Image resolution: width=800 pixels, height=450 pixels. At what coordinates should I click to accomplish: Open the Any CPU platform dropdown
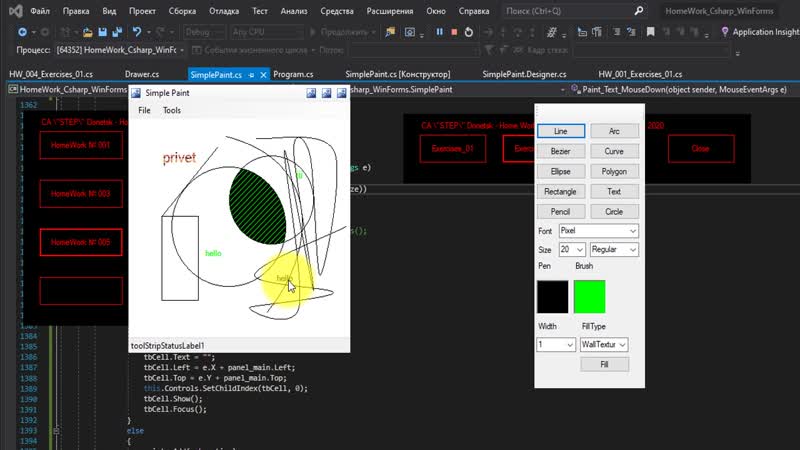point(266,32)
